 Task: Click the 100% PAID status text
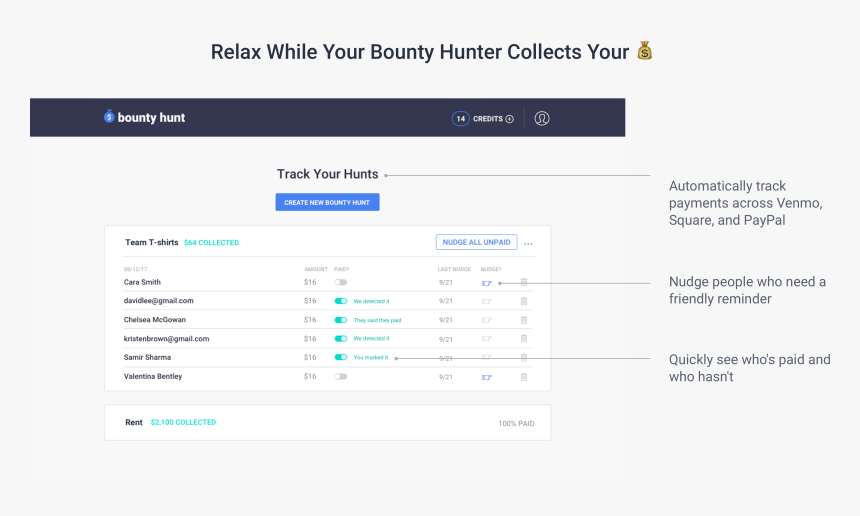tap(516, 423)
